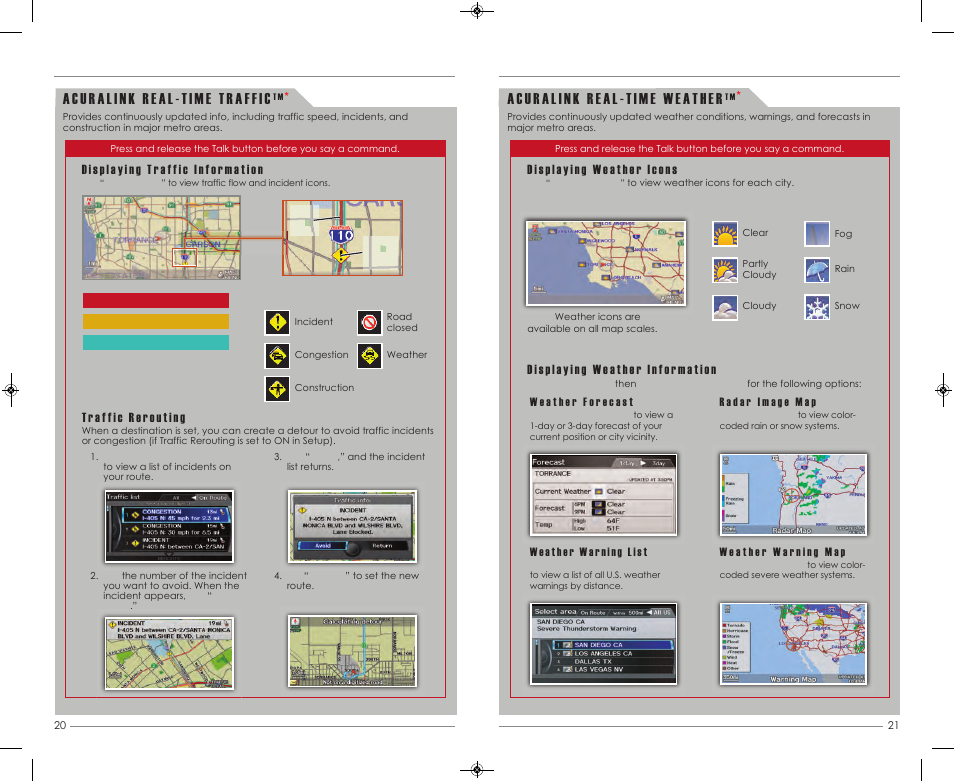Click page number 20
Screen dimensions: 954x781
[x=60, y=725]
